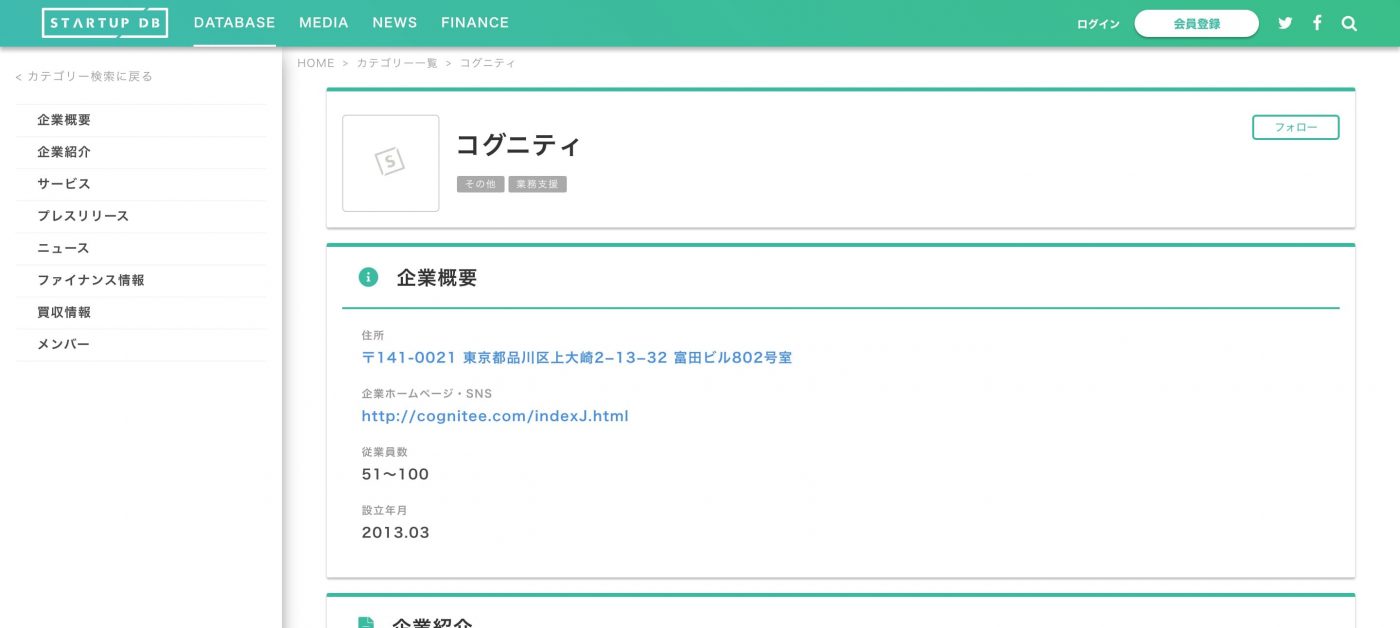
Task: Click the STARTUP DB logo
Action: pyautogui.click(x=104, y=22)
